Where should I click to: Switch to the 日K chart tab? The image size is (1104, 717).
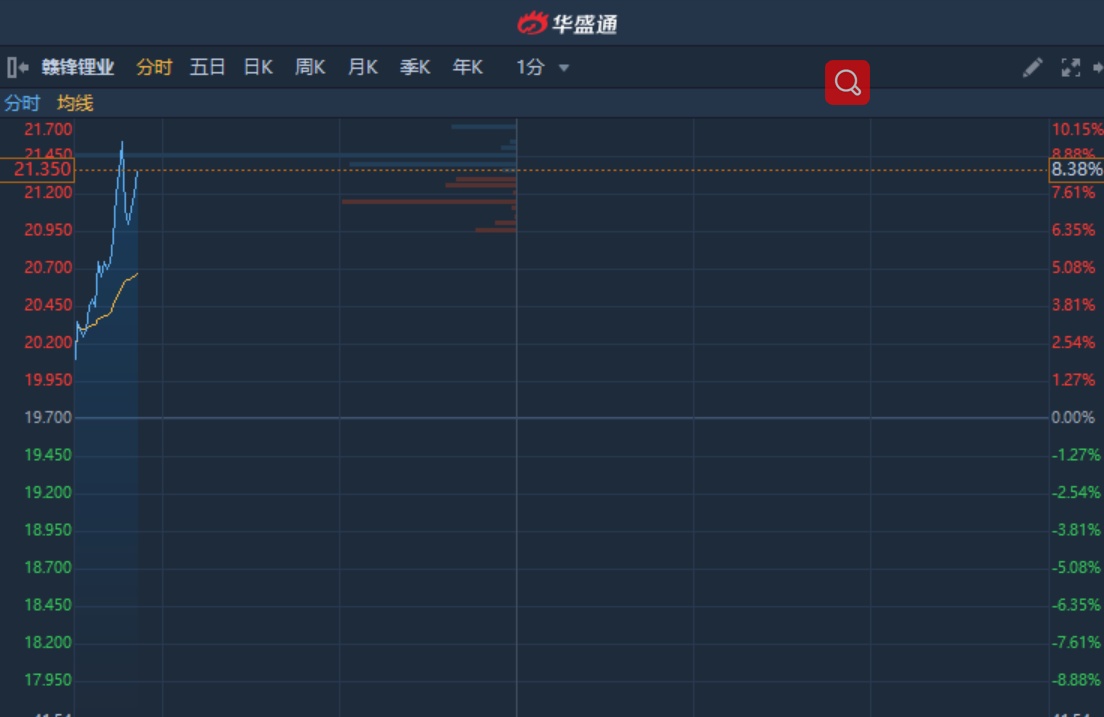point(258,68)
